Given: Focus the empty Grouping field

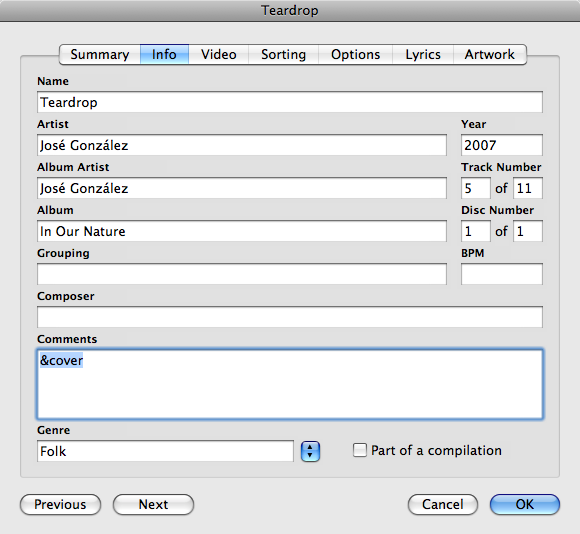Looking at the screenshot, I should (242, 274).
